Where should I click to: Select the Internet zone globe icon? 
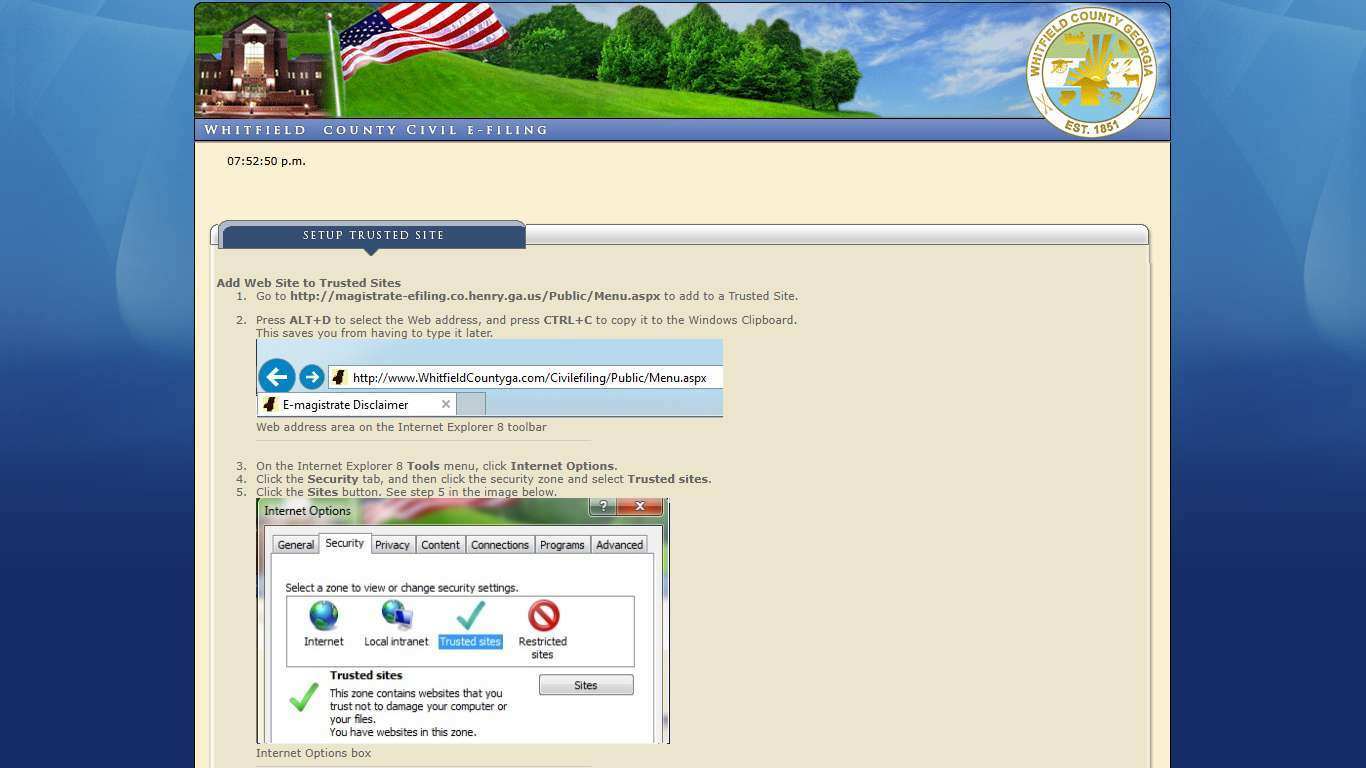(323, 616)
